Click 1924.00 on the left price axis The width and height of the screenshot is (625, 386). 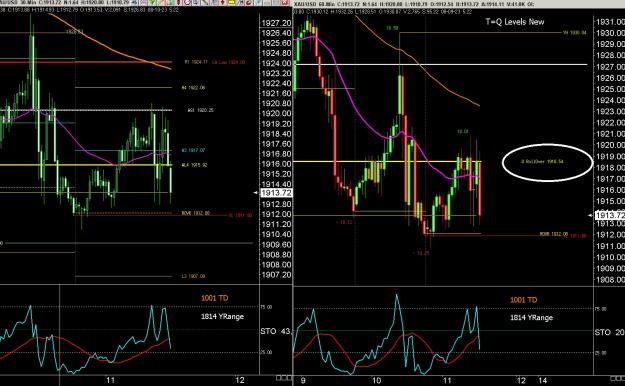tap(276, 63)
